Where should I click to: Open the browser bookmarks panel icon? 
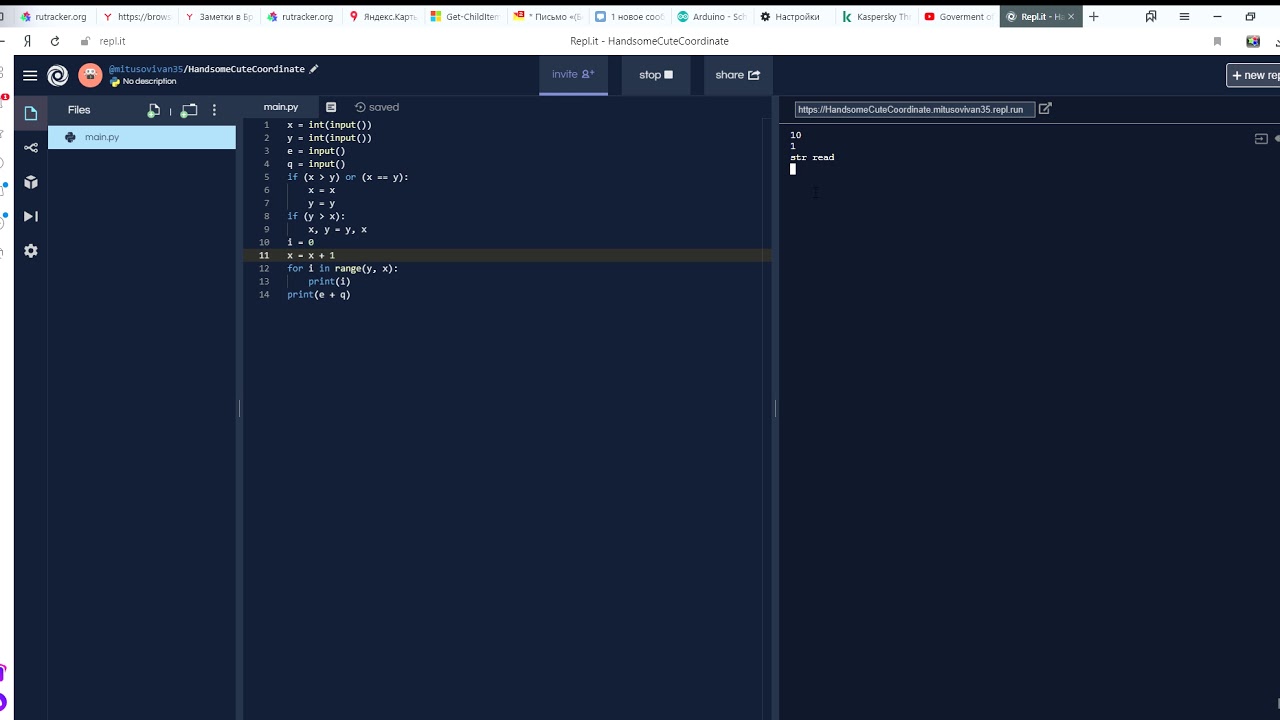click(x=1151, y=16)
